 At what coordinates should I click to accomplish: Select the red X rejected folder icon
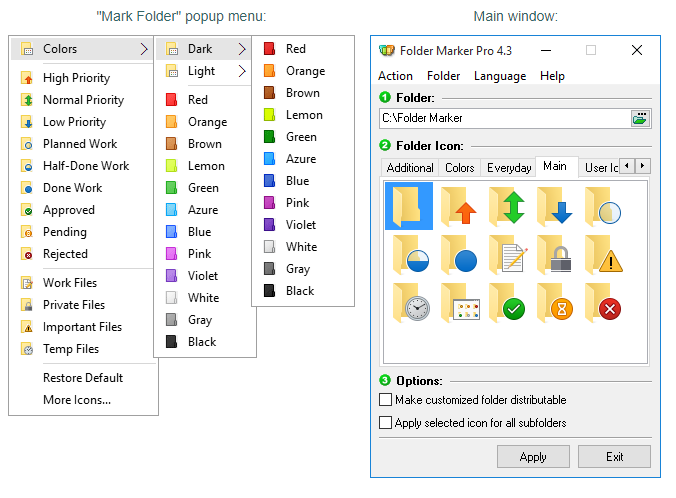coord(603,302)
